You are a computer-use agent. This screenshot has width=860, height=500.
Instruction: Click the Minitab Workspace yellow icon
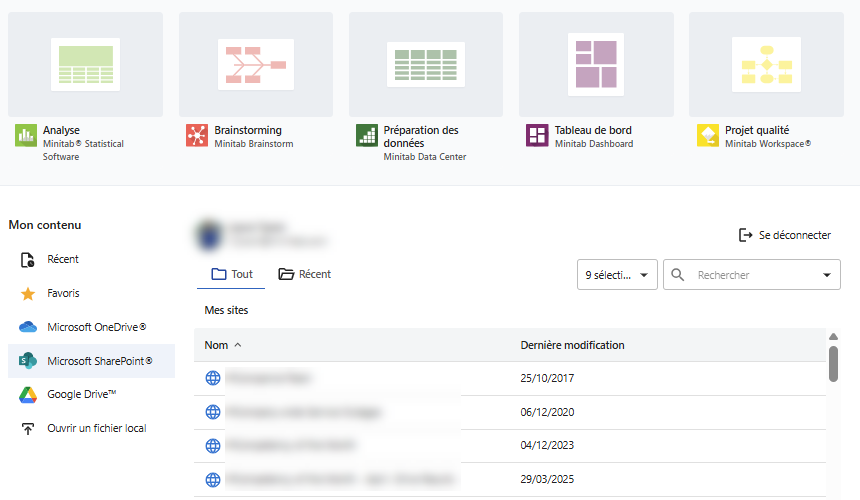point(708,136)
